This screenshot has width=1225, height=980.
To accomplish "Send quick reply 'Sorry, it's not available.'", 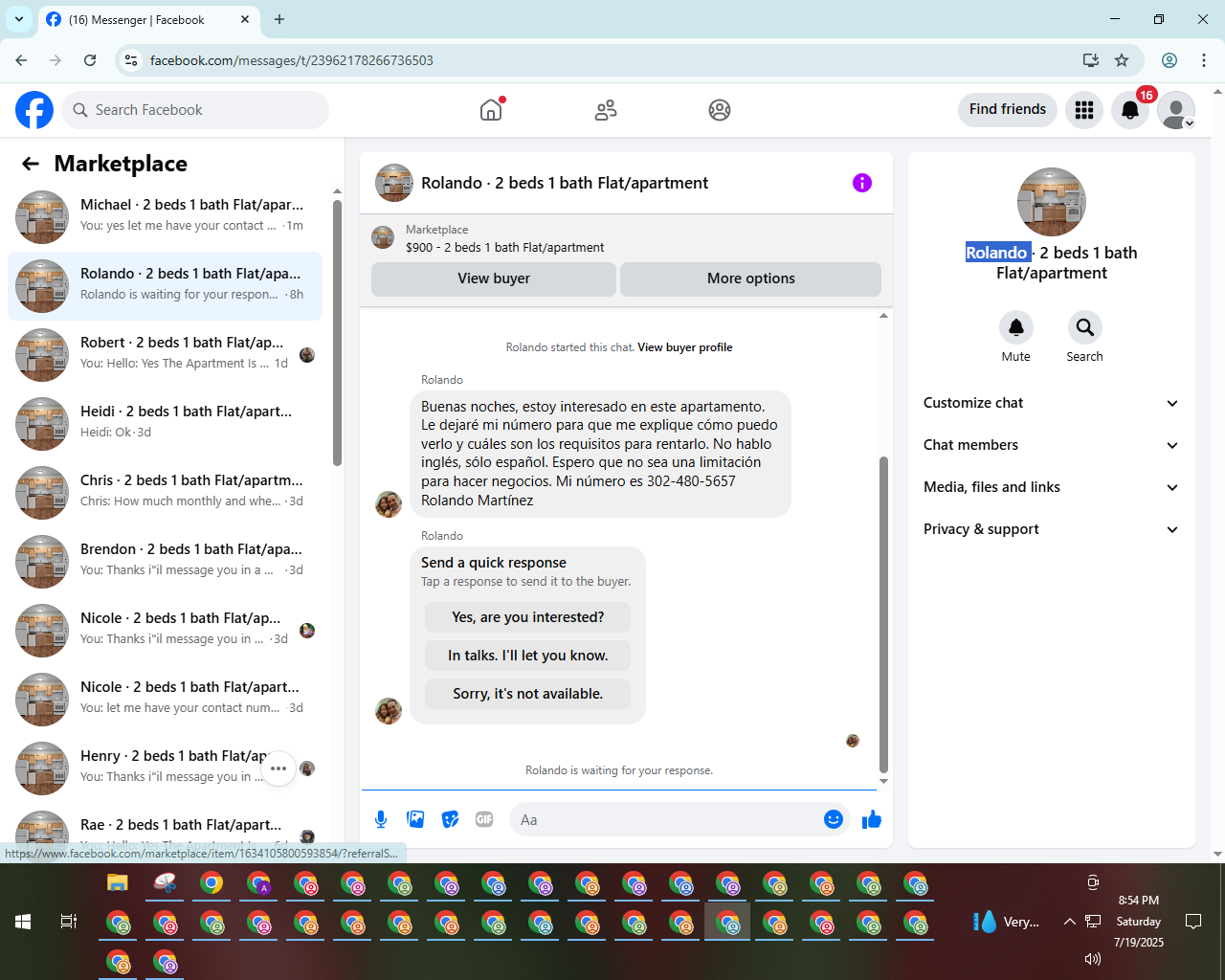I will [528, 694].
